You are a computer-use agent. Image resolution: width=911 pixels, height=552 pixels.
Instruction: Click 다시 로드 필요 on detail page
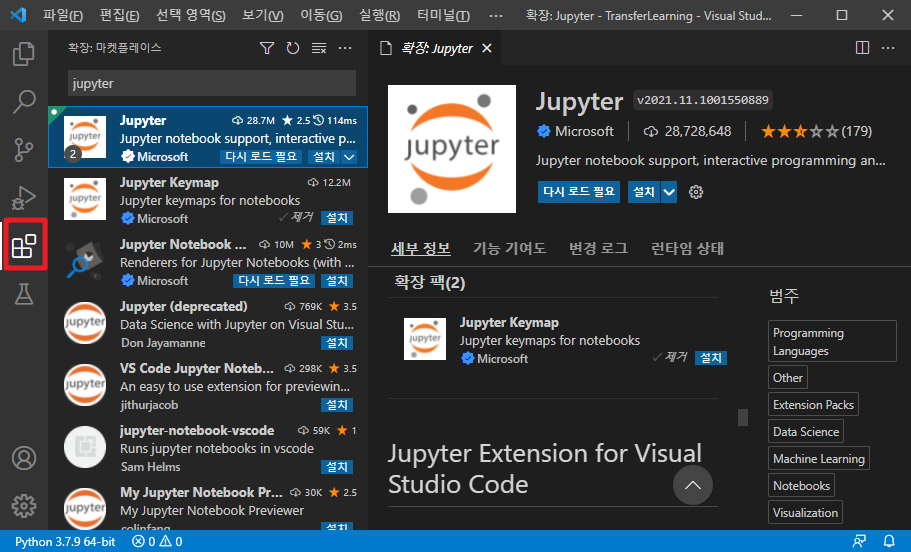click(579, 192)
